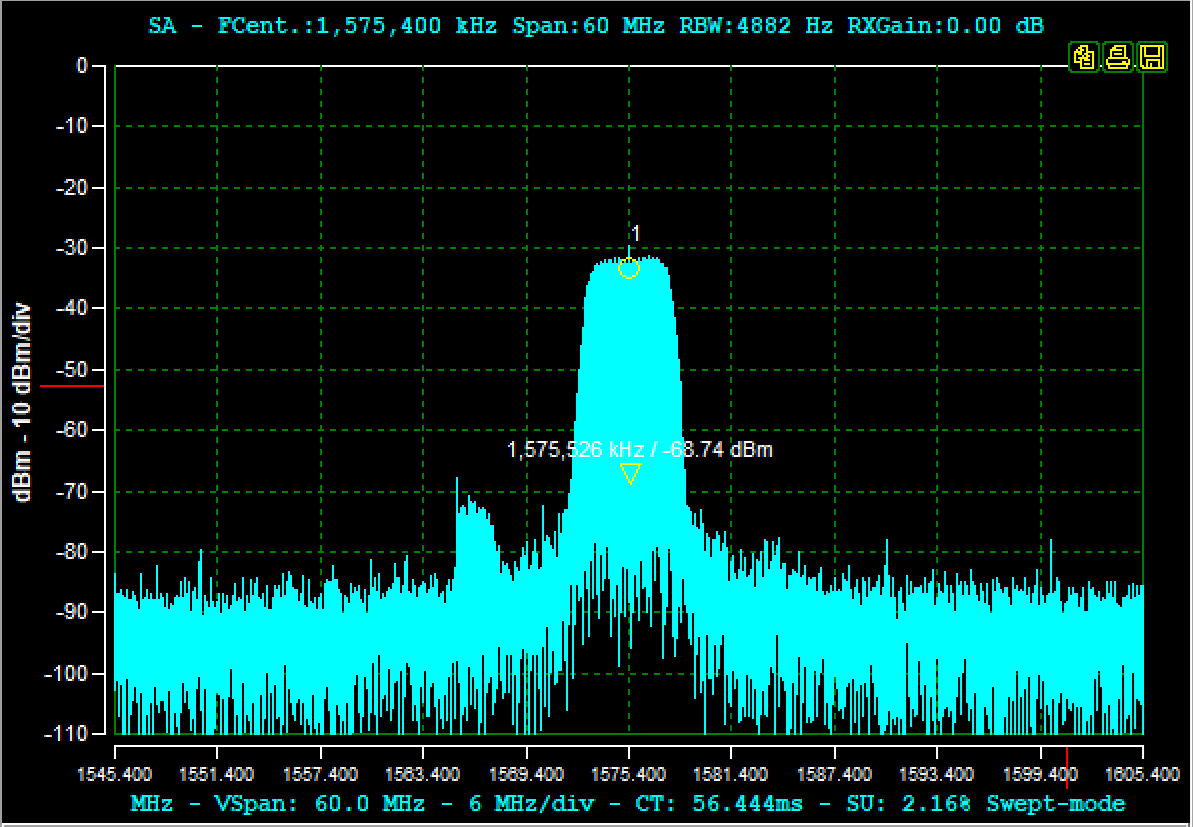
Task: Click the 1605.400 stop frequency label
Action: pyautogui.click(x=1143, y=775)
